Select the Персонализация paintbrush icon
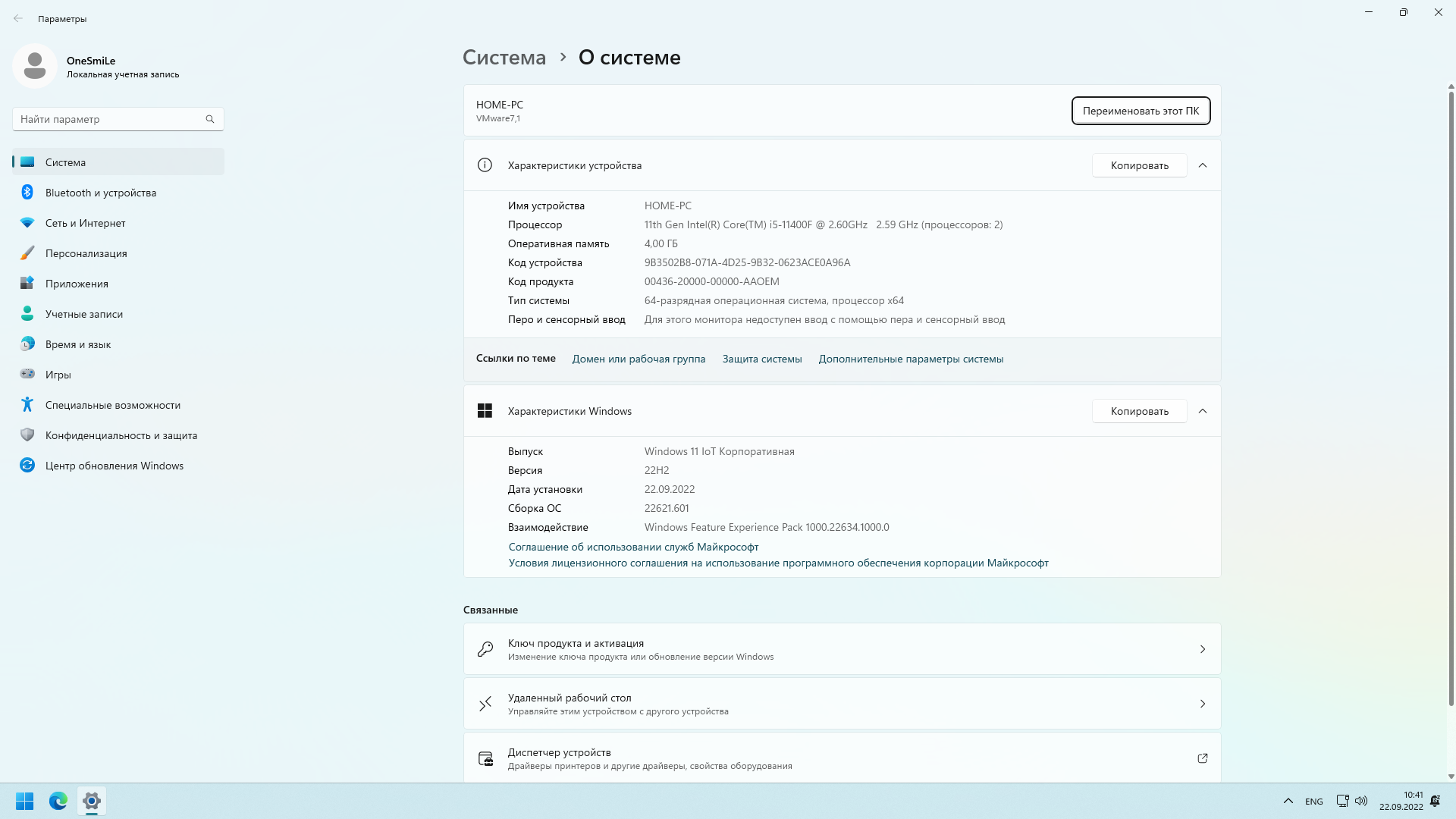 click(27, 253)
